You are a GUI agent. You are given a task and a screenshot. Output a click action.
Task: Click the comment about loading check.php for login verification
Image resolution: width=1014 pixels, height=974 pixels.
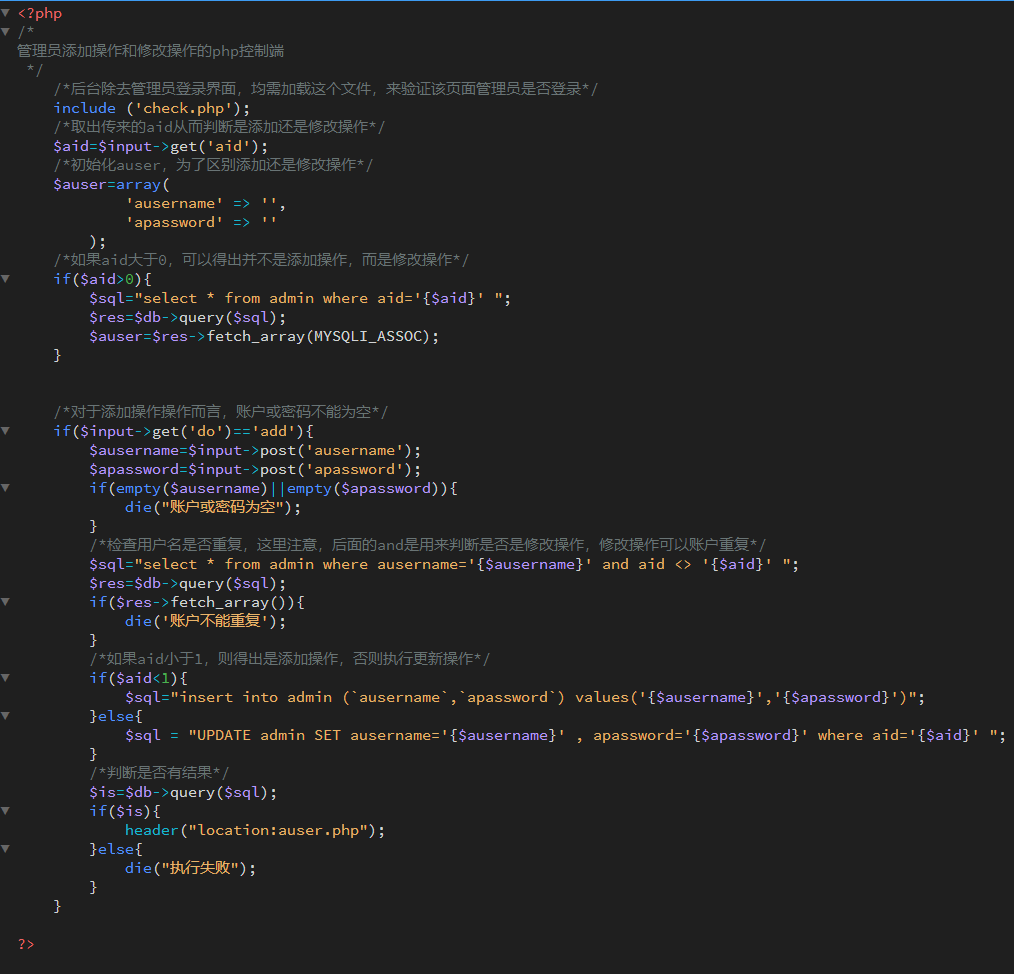pos(326,89)
